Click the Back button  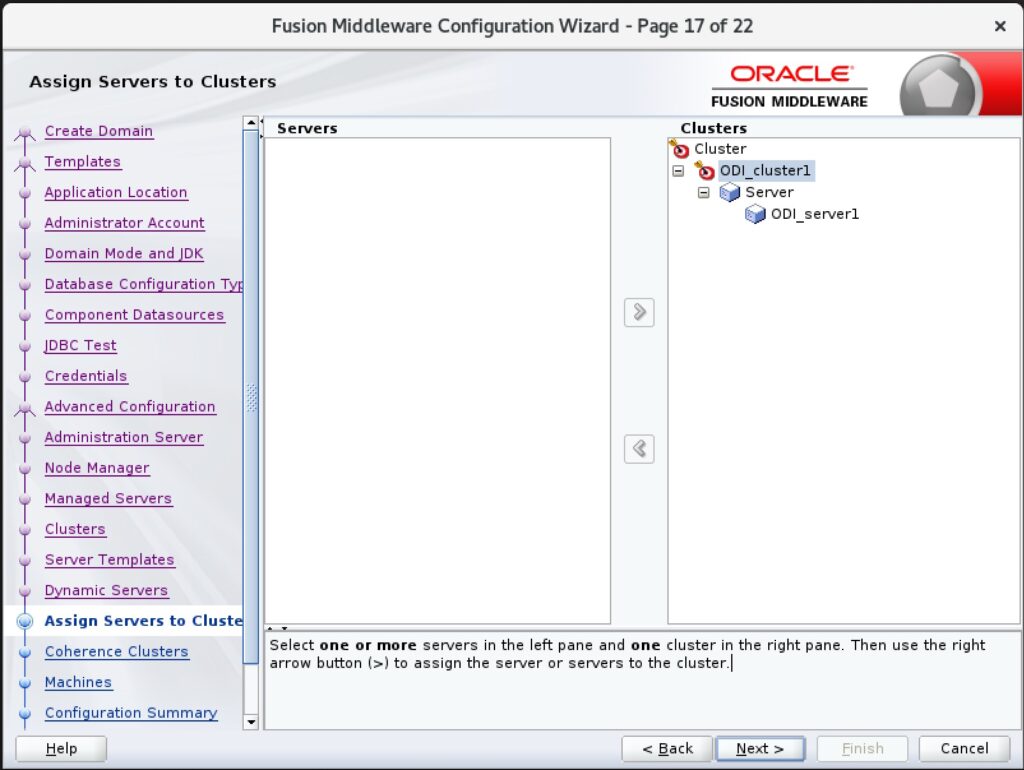pos(667,748)
